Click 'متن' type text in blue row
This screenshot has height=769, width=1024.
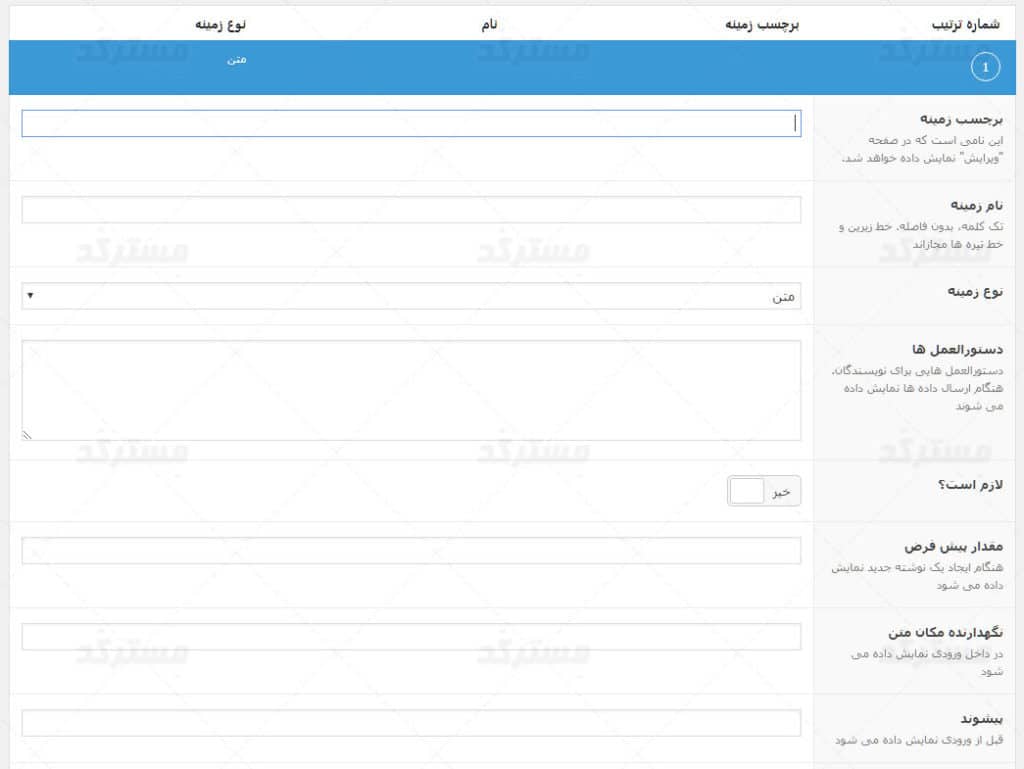[236, 60]
